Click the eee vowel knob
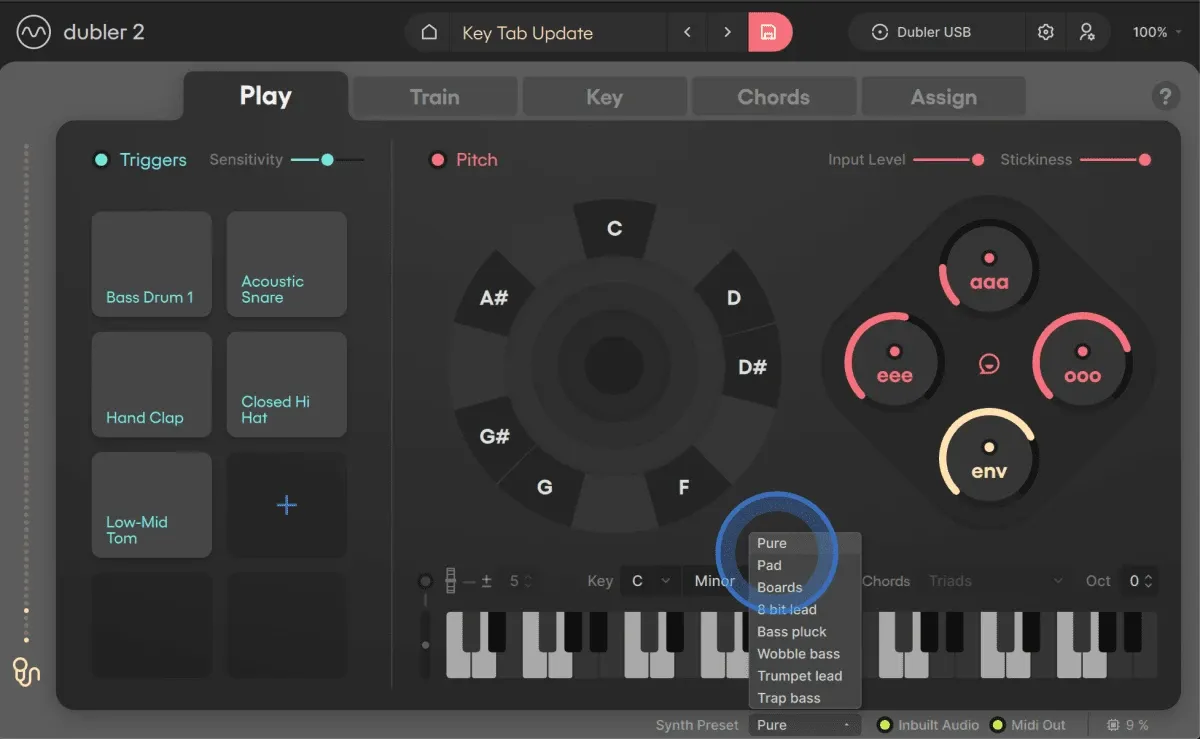 click(x=895, y=364)
